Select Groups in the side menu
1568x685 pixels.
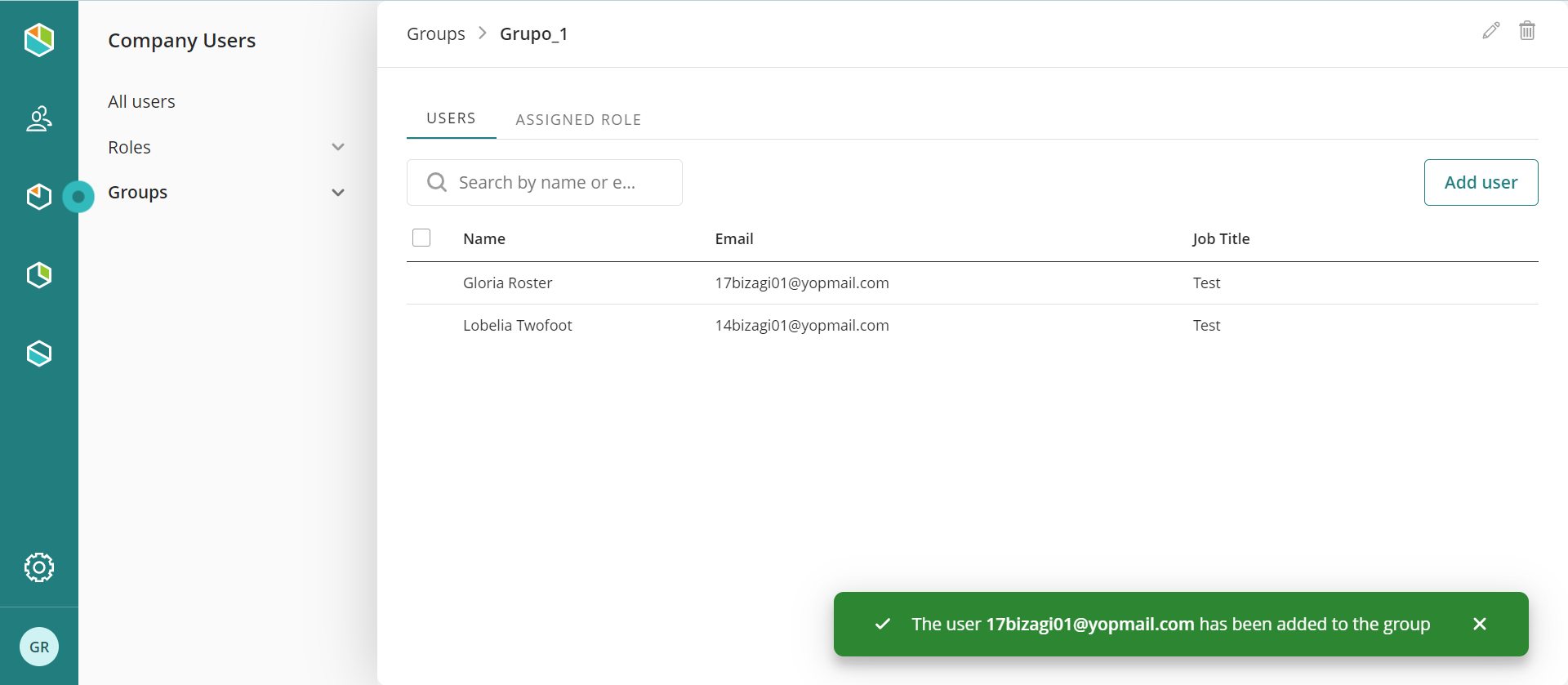click(x=137, y=193)
